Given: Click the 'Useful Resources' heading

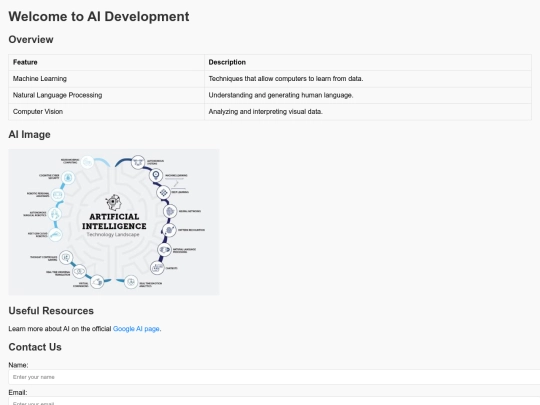Looking at the screenshot, I should pyautogui.click(x=51, y=311).
